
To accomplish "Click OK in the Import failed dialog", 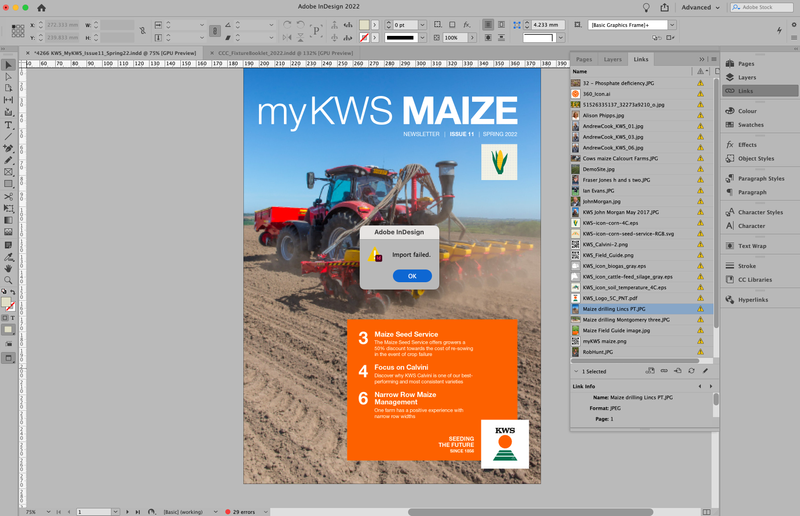I will (398, 276).
